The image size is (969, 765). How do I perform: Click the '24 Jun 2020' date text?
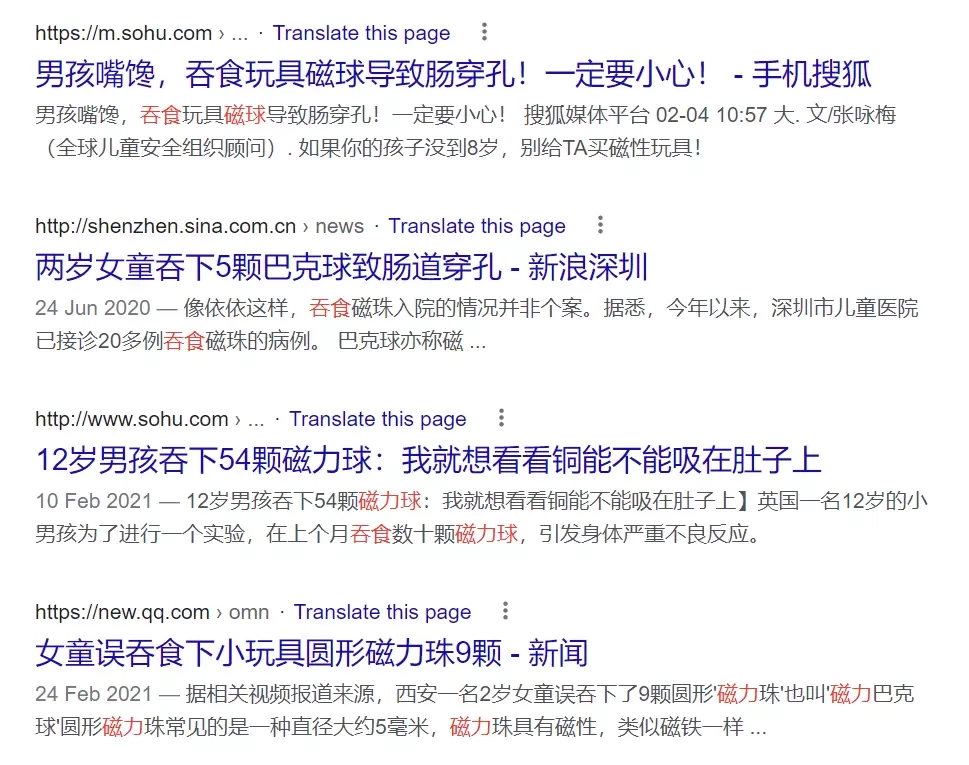[x=93, y=308]
